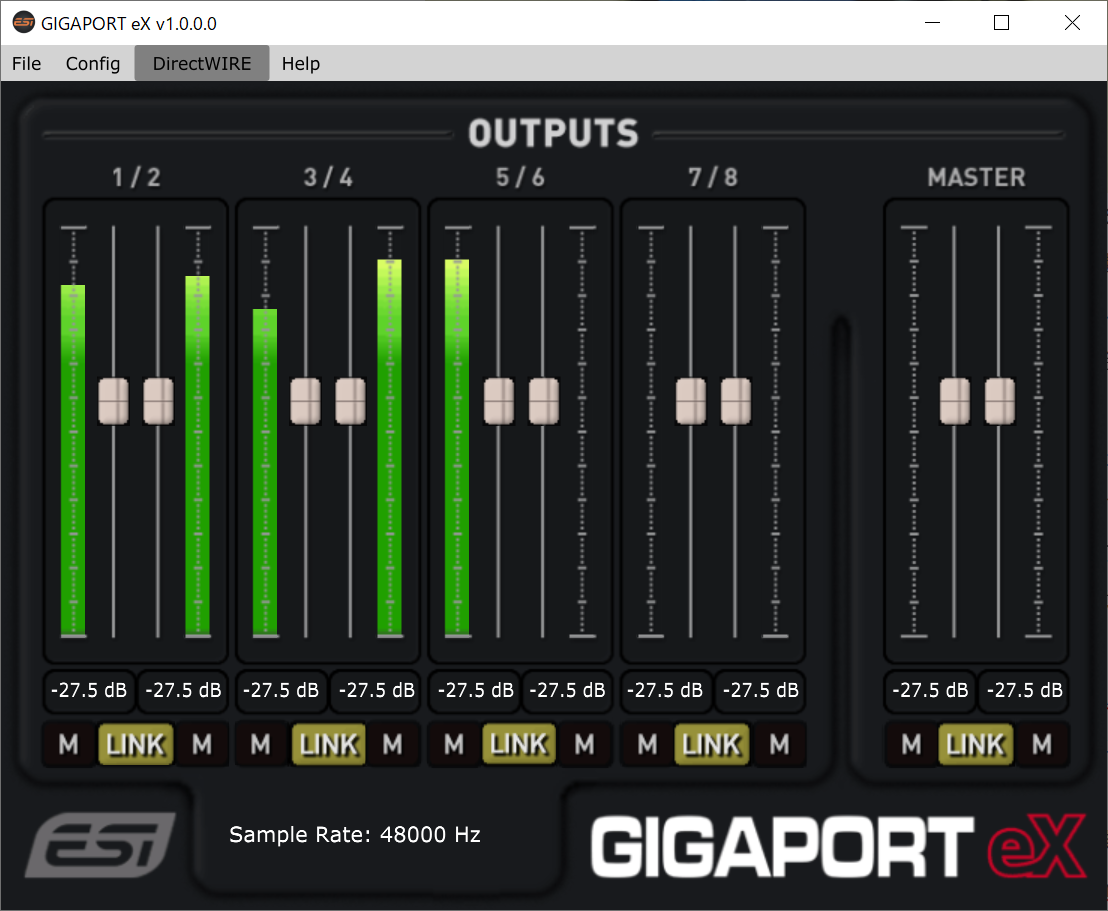Click channel 7 dB value field
This screenshot has width=1108, height=911.
[665, 690]
